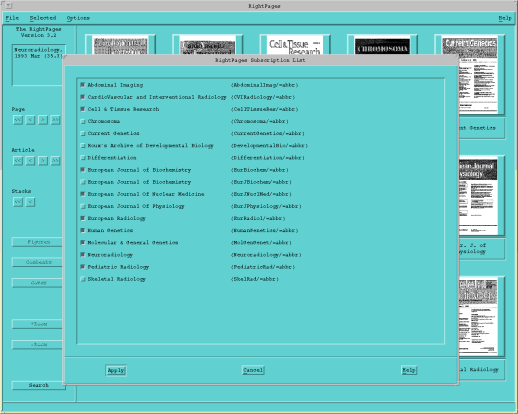Click the Cover button

[37, 283]
